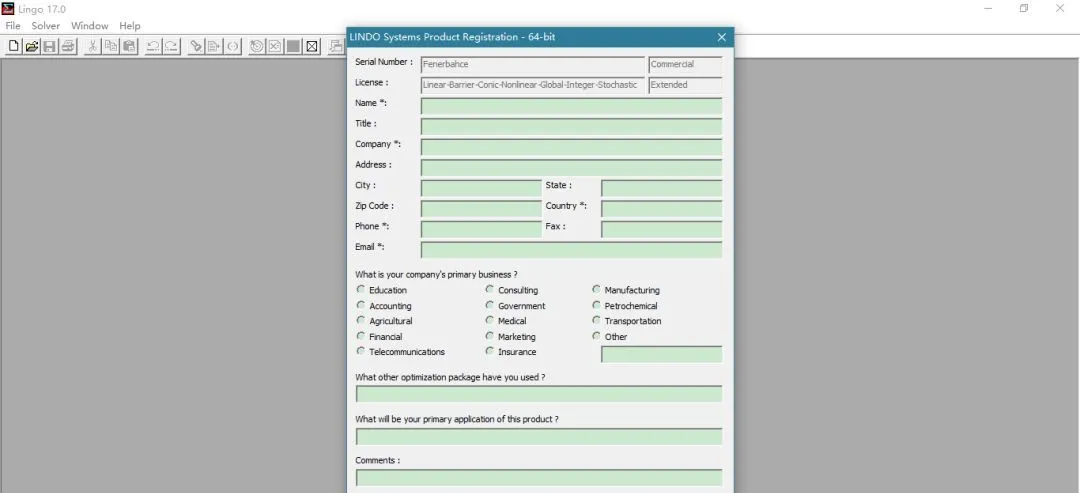Click the other optimization package field
Screen dimensions: 1080x493
coord(539,395)
